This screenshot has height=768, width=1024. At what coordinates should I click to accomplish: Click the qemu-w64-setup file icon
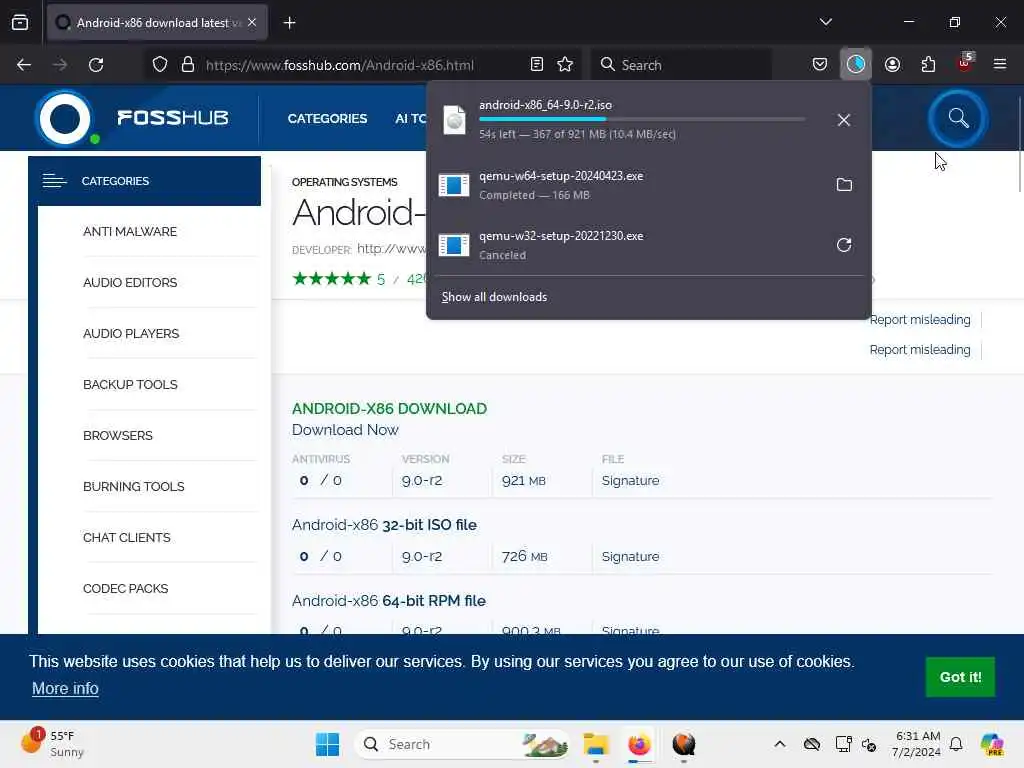click(454, 185)
